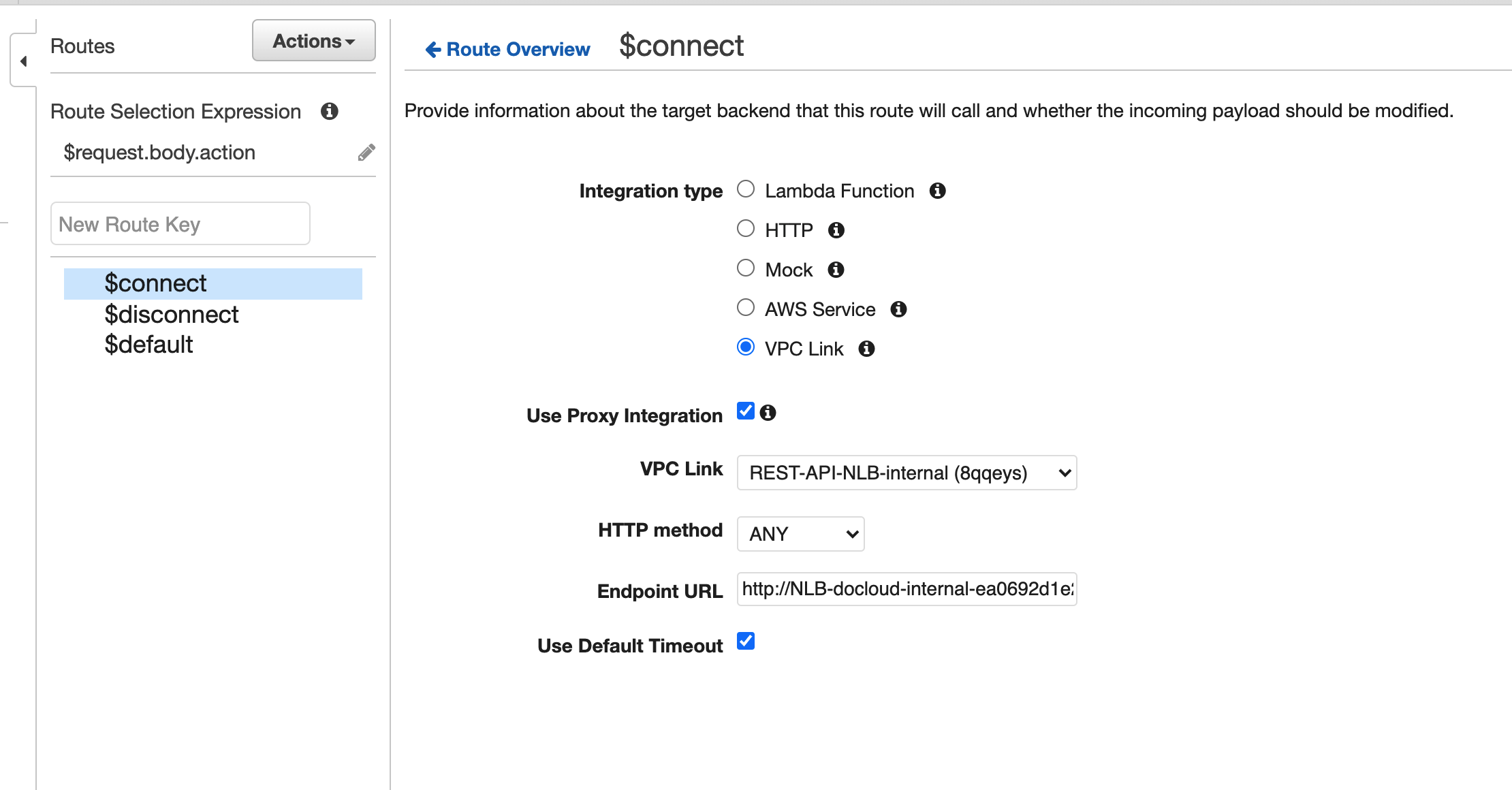The width and height of the screenshot is (1512, 790).
Task: Show Use Proxy Integration info icon
Action: (x=768, y=413)
